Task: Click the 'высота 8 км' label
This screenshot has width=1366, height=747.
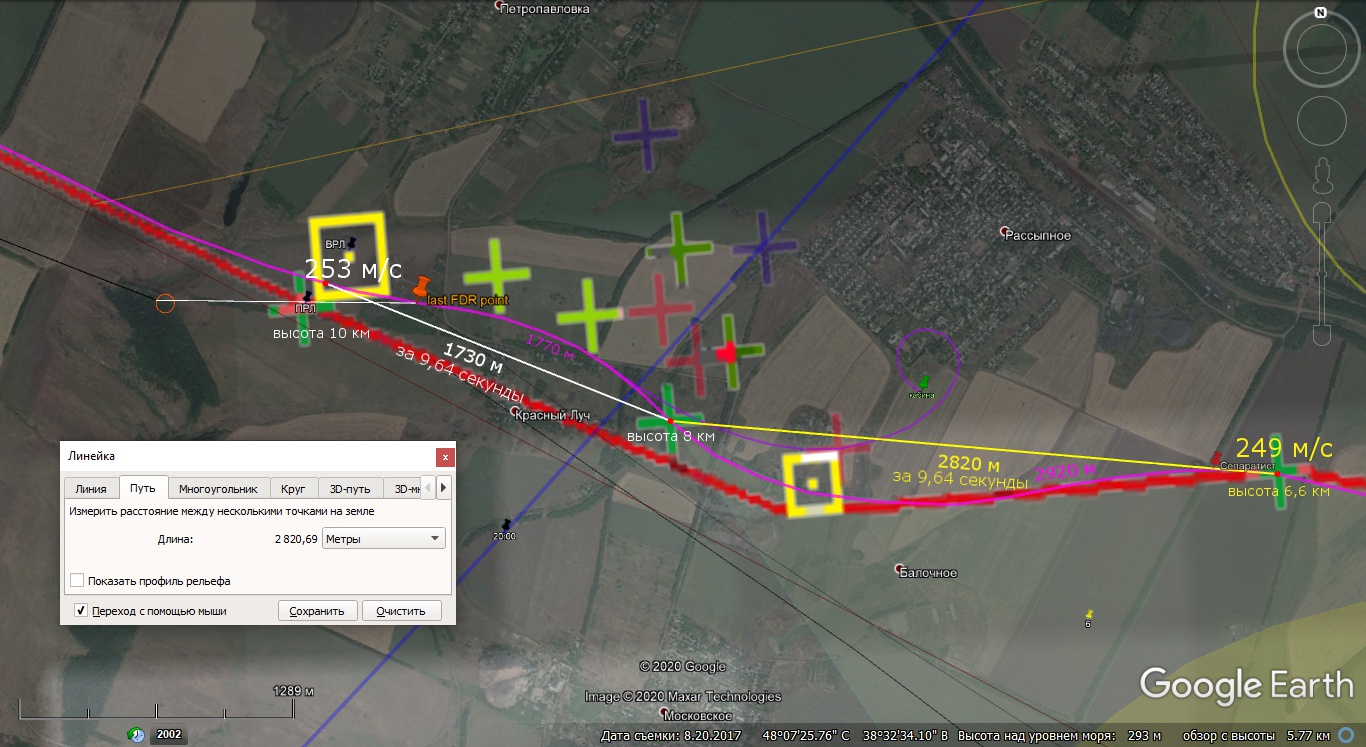Action: 671,437
